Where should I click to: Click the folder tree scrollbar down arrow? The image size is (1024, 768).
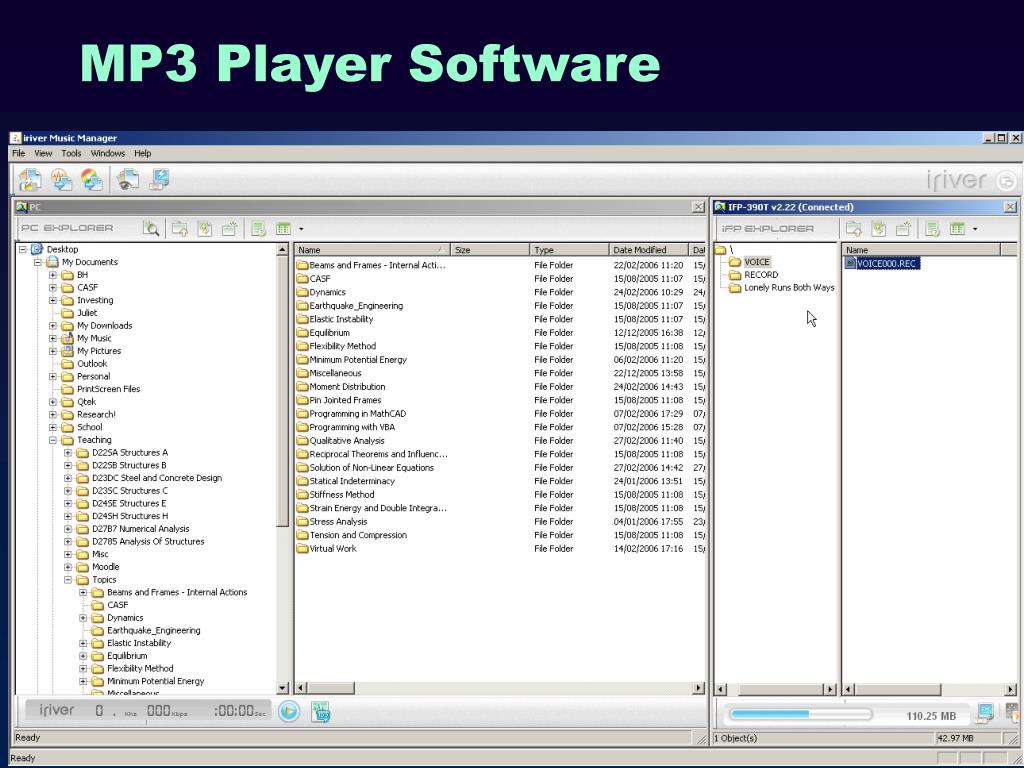282,688
